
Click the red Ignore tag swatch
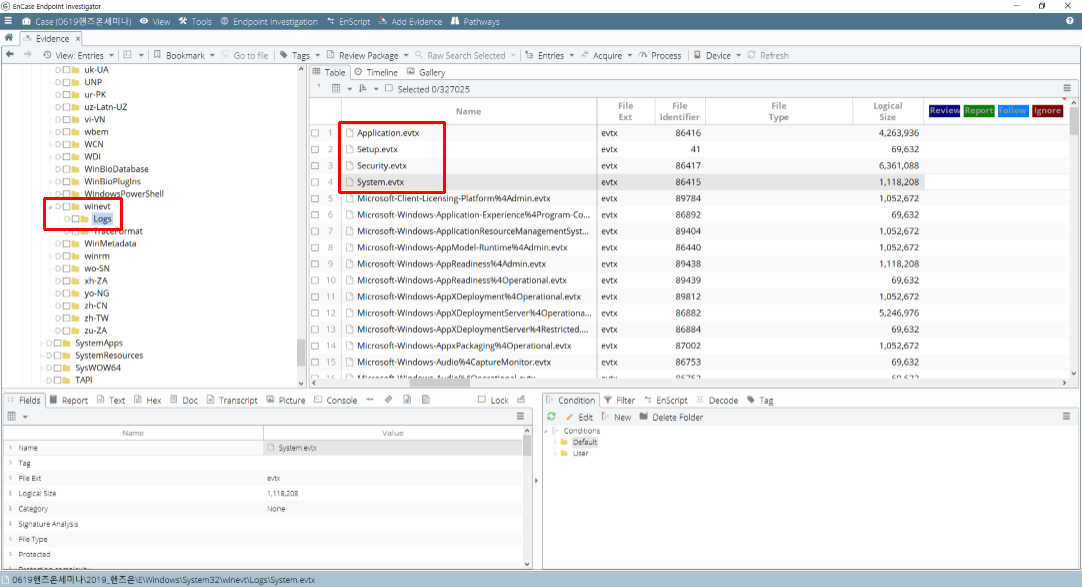click(1047, 111)
